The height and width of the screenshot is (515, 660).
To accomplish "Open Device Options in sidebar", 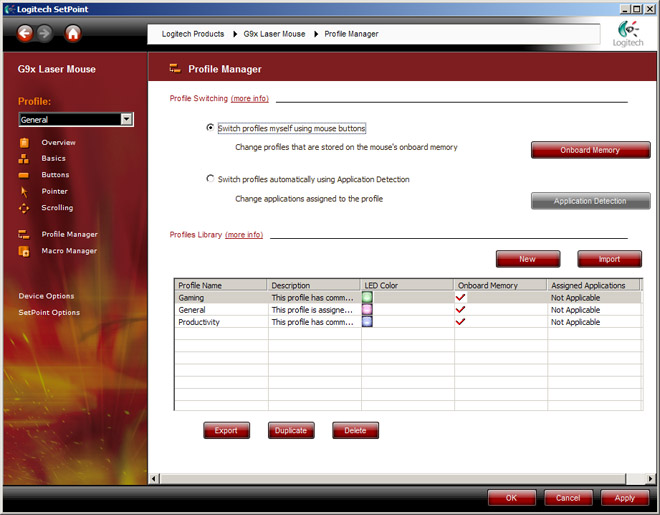I will coord(46,296).
